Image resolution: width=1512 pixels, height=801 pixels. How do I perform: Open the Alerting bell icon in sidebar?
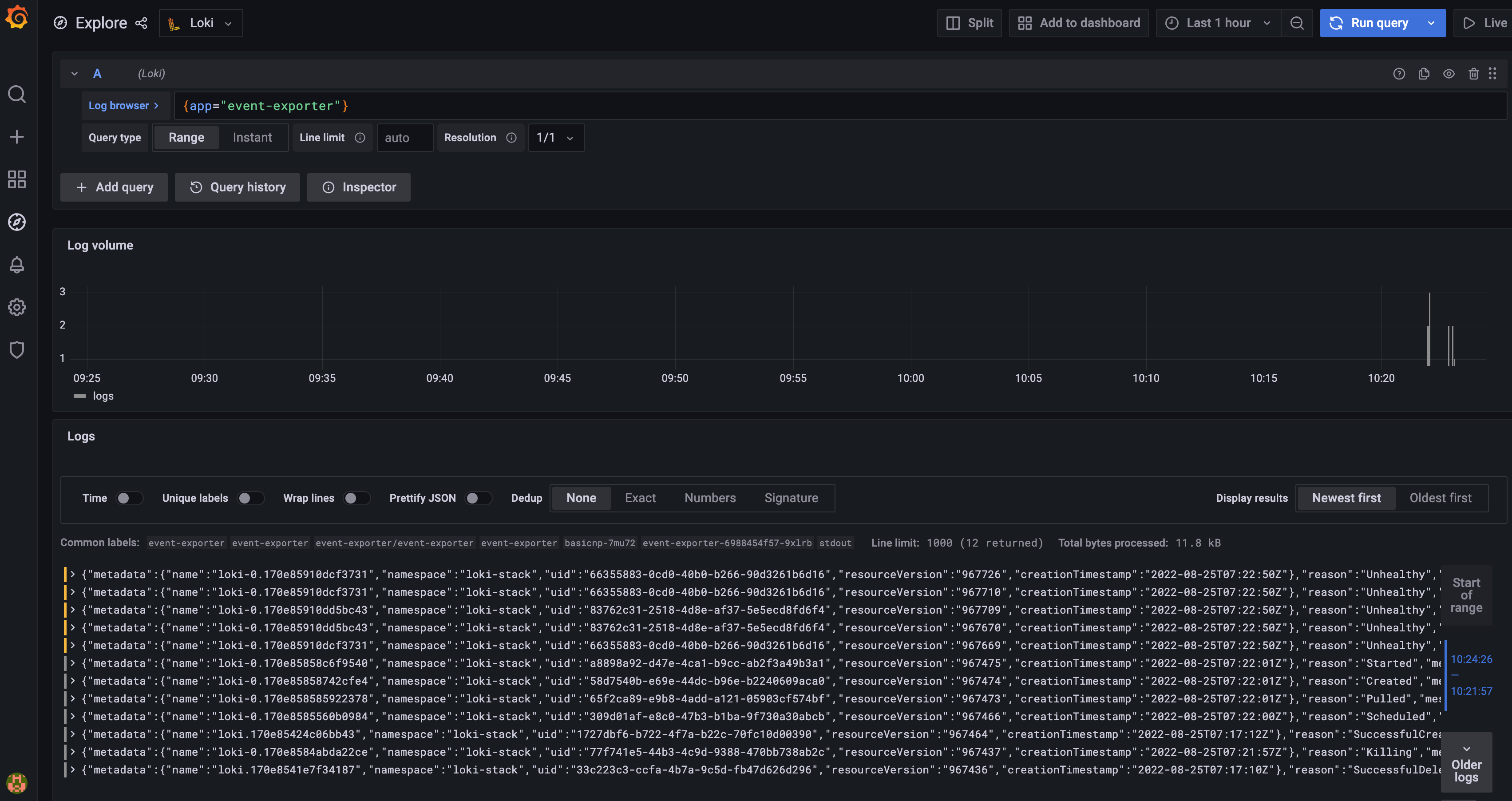click(x=16, y=265)
